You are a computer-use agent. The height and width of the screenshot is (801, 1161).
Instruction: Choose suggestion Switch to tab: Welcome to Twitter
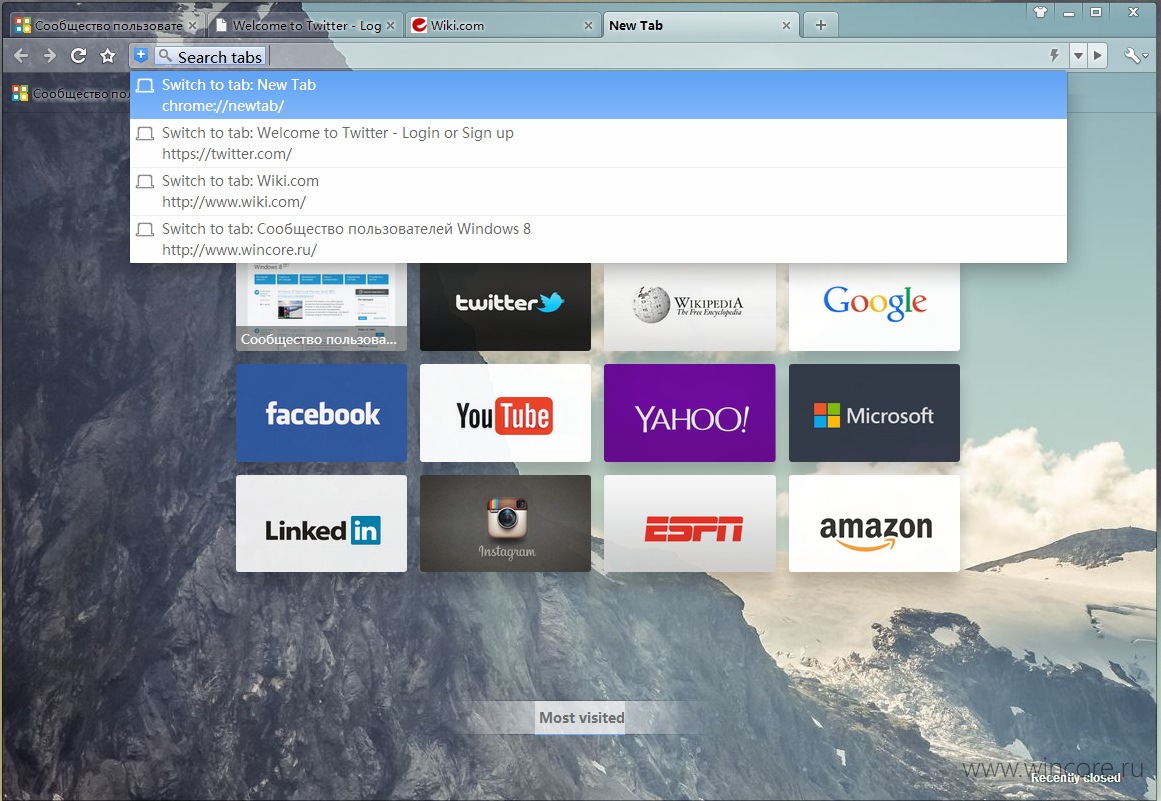598,143
